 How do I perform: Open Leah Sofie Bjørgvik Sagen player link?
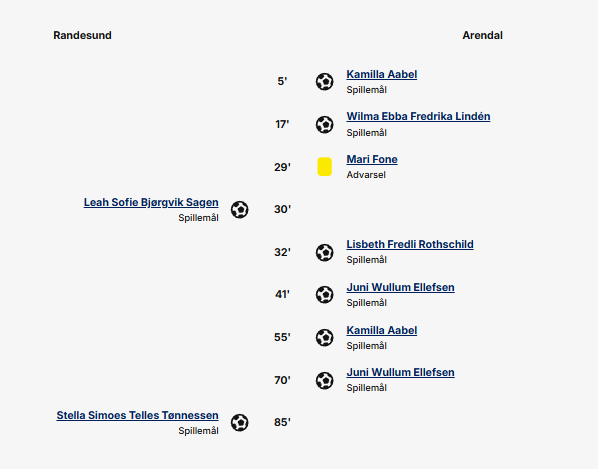click(x=151, y=202)
